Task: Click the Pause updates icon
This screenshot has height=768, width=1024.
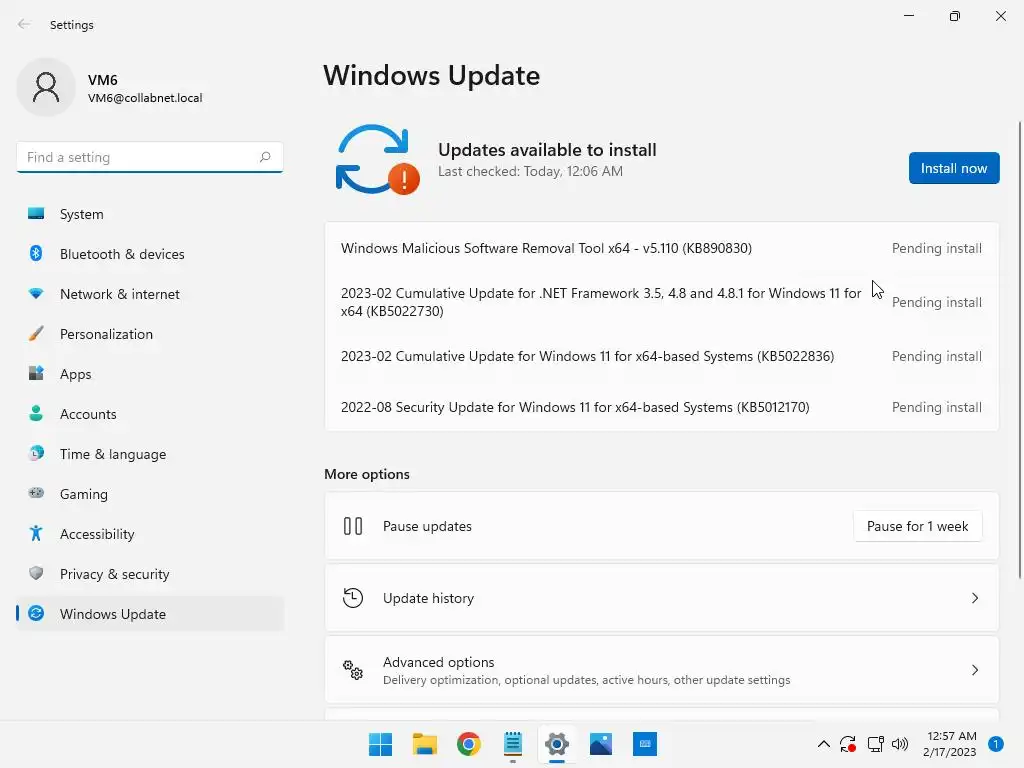Action: 353,526
